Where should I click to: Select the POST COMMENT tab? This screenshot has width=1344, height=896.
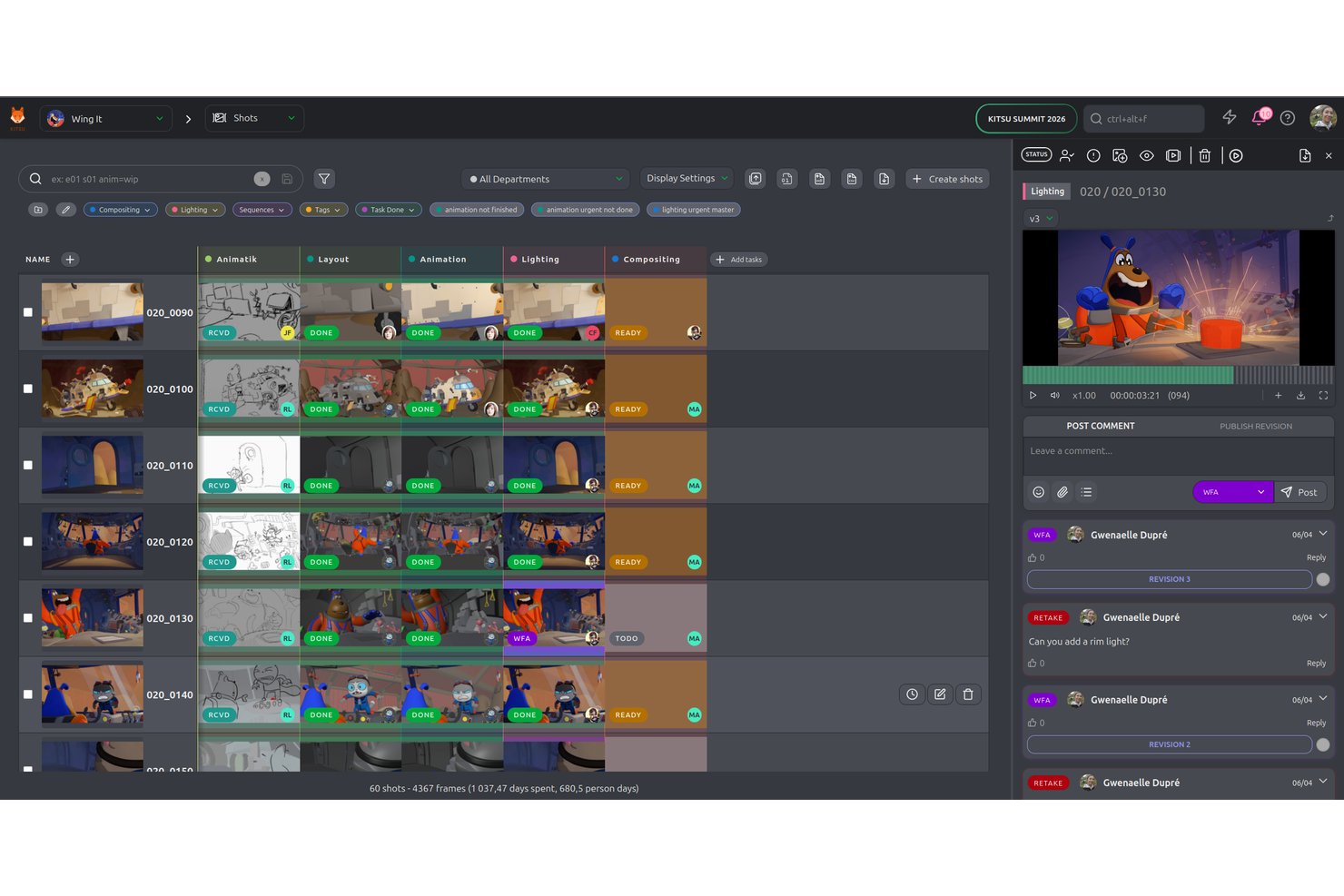tap(1101, 426)
